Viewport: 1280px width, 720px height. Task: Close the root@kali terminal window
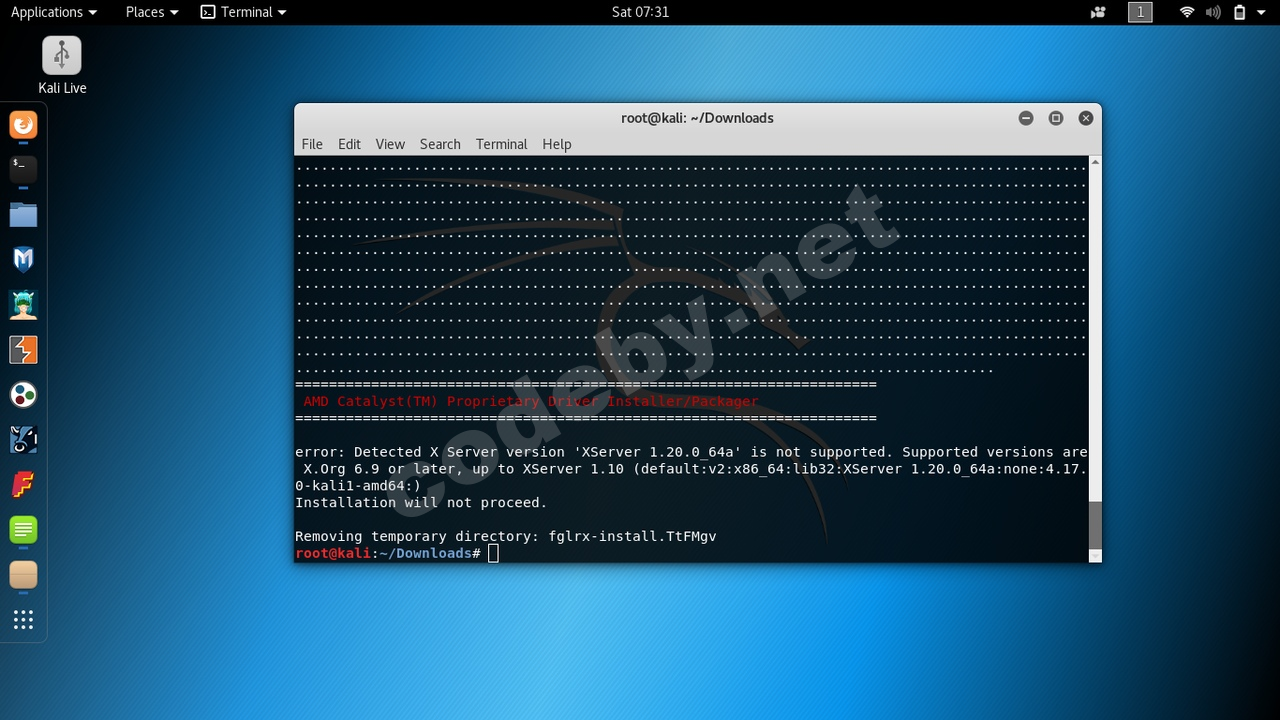coord(1086,118)
